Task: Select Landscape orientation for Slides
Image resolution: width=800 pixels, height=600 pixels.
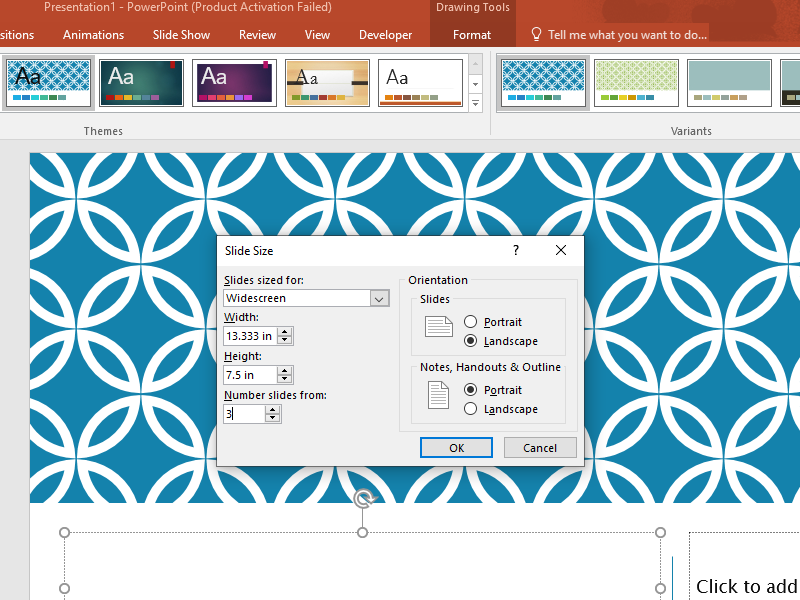Action: coord(471,341)
